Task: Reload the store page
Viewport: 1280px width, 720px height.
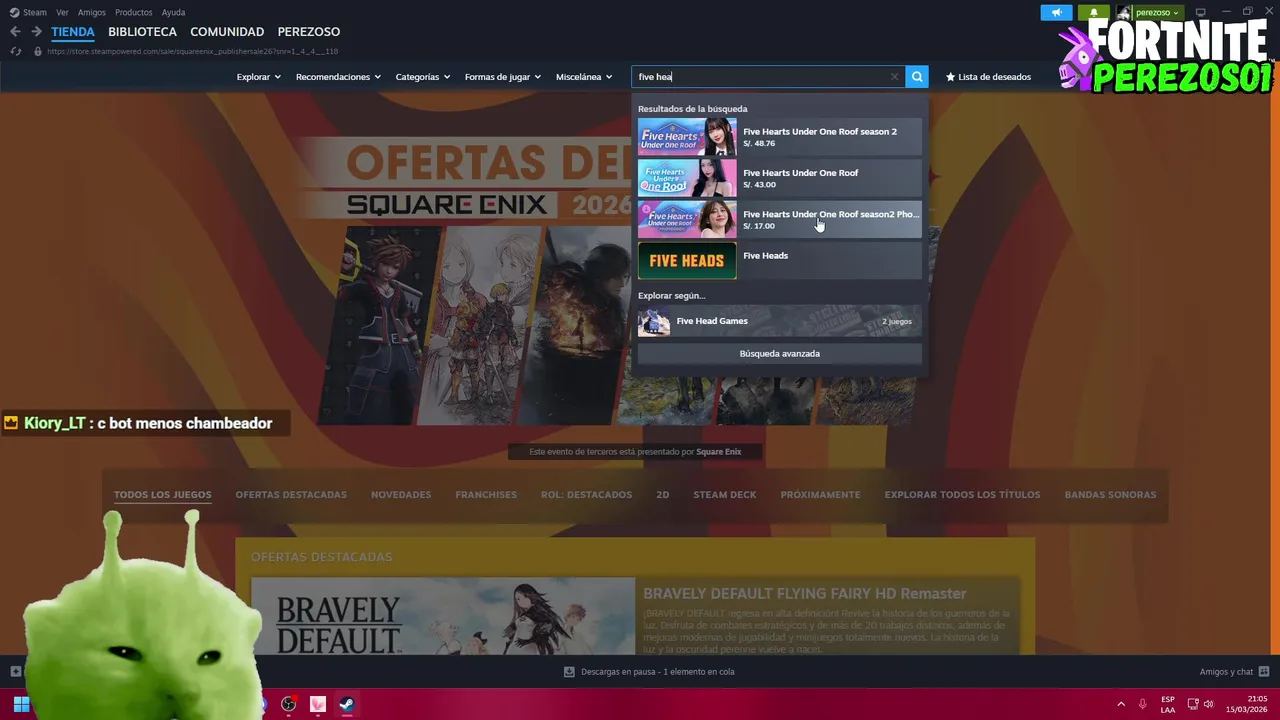Action: 15,51
